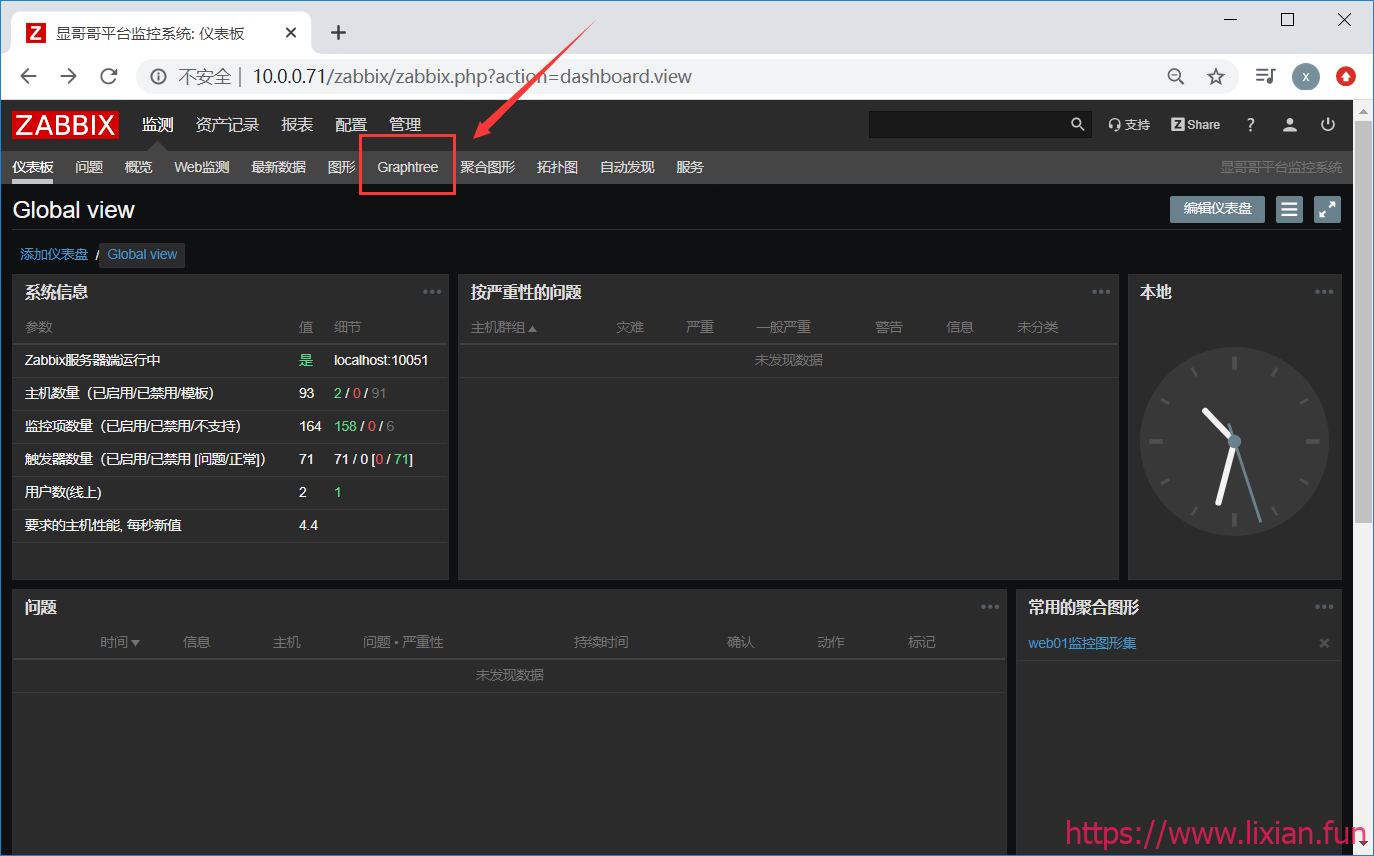This screenshot has width=1374, height=856.
Task: Switch to 问题 submenu tab
Action: 89,167
